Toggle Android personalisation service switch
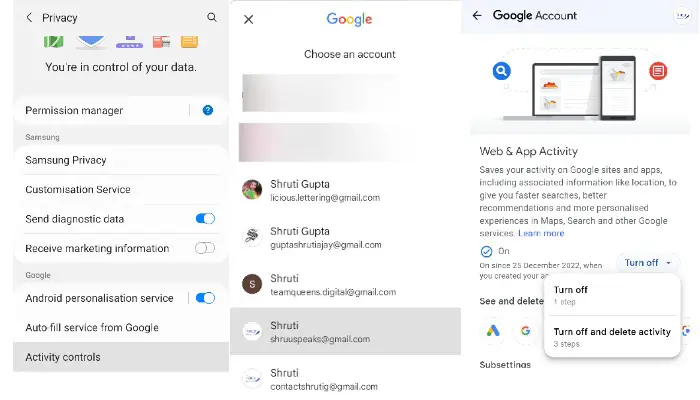The image size is (700, 400). pyautogui.click(x=205, y=298)
